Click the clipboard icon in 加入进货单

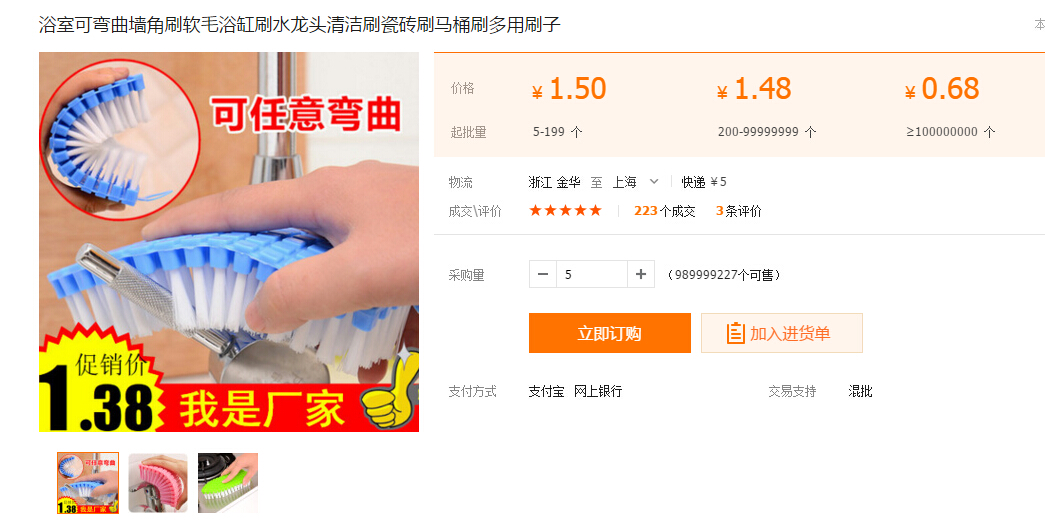pos(735,333)
